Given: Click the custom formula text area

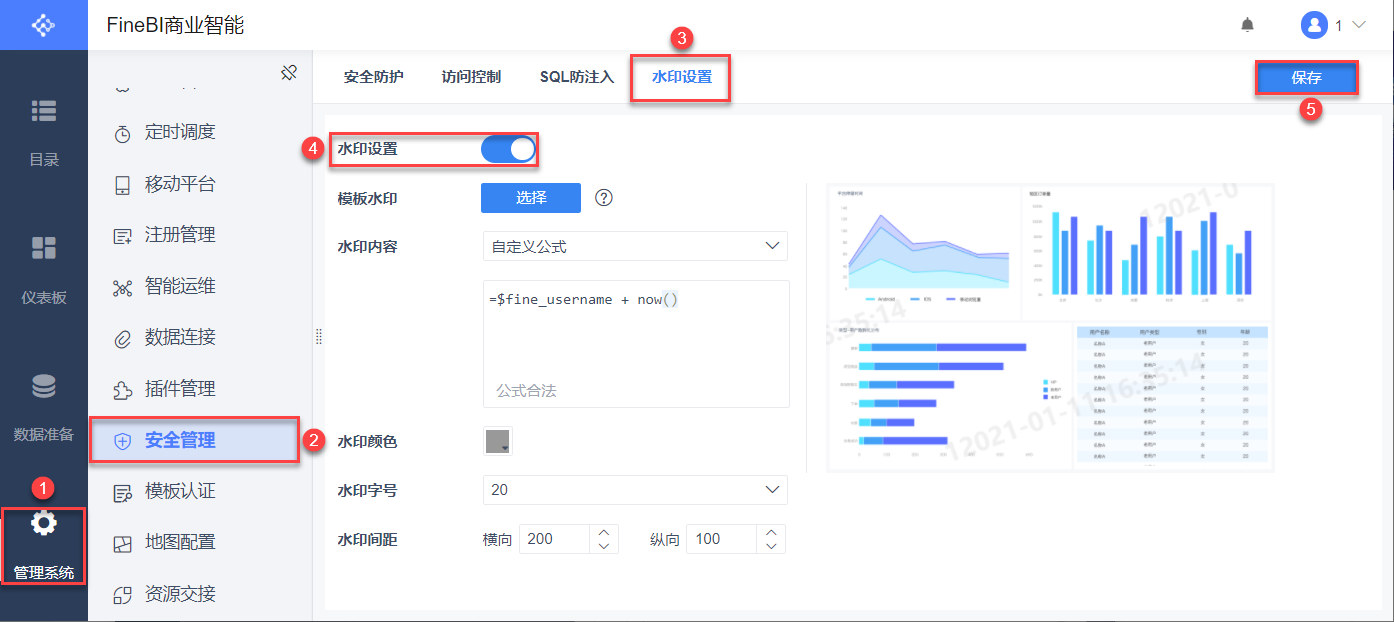Looking at the screenshot, I should click(x=636, y=344).
